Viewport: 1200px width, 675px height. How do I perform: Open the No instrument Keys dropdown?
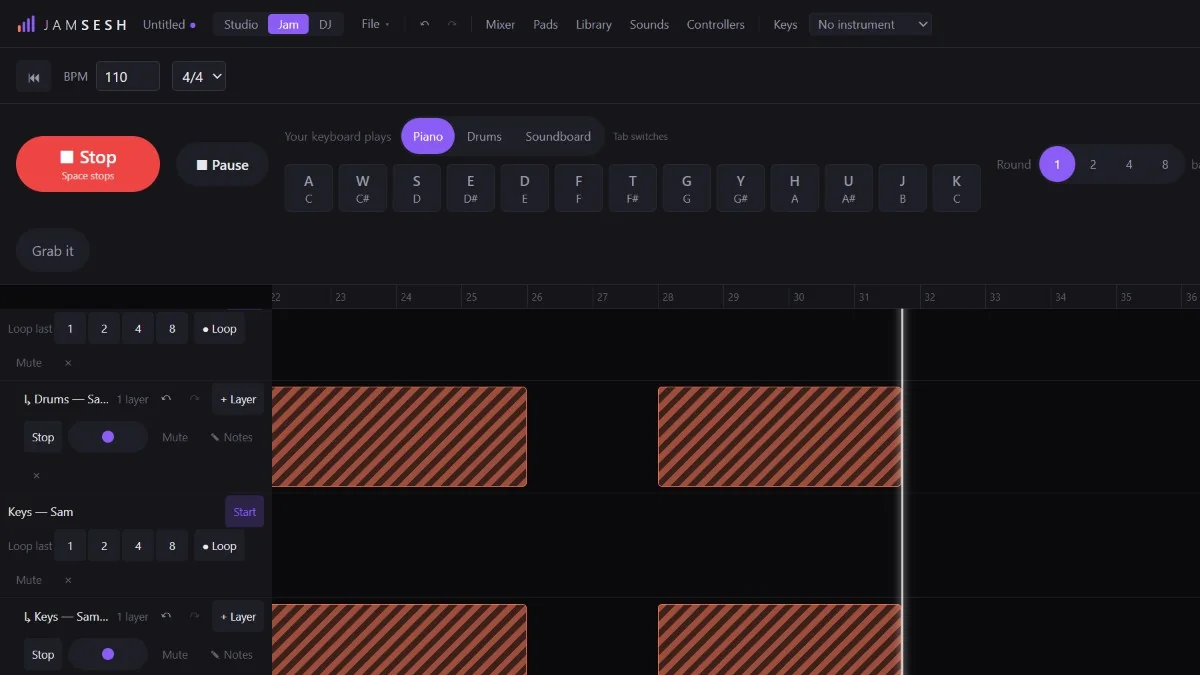tap(870, 24)
